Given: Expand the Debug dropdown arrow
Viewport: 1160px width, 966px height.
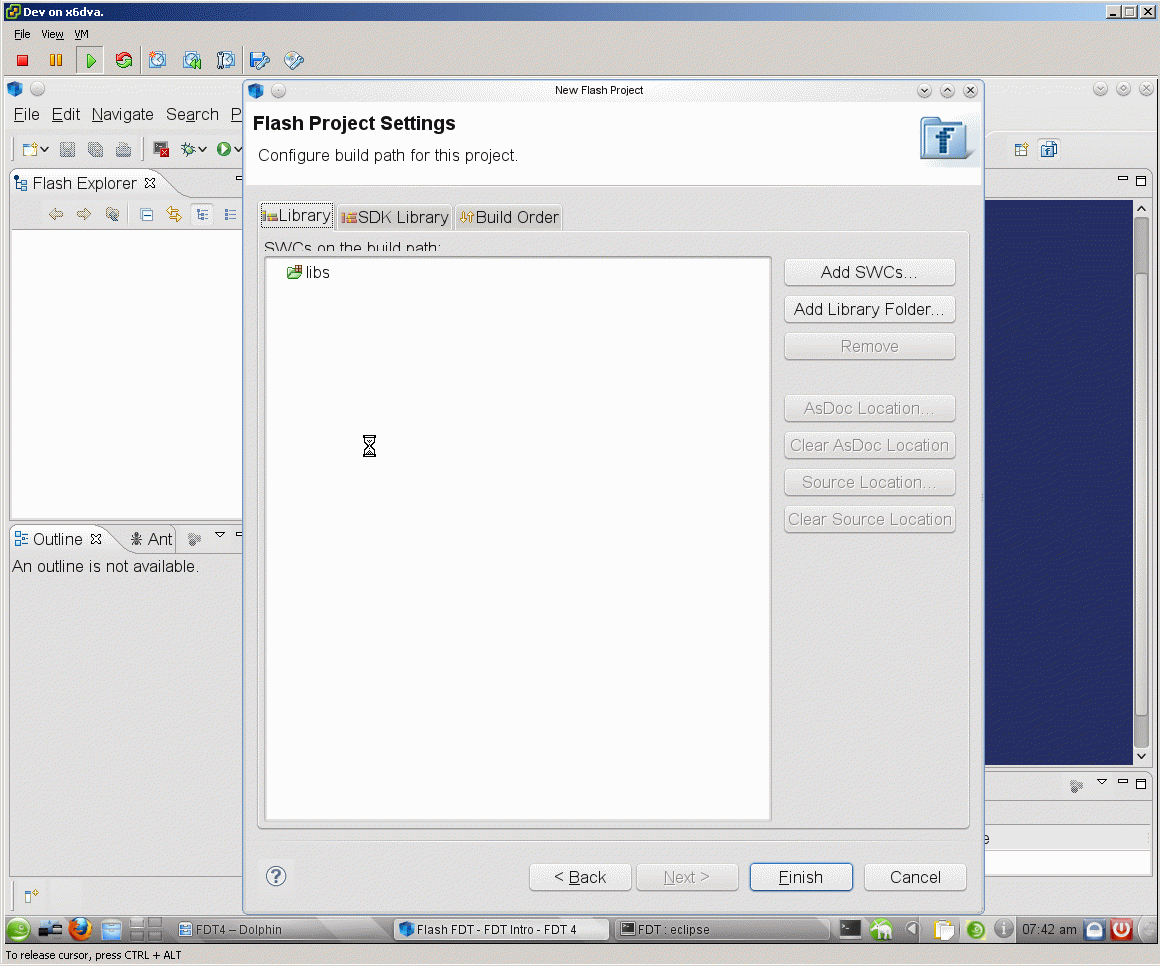Looking at the screenshot, I should click(x=202, y=149).
